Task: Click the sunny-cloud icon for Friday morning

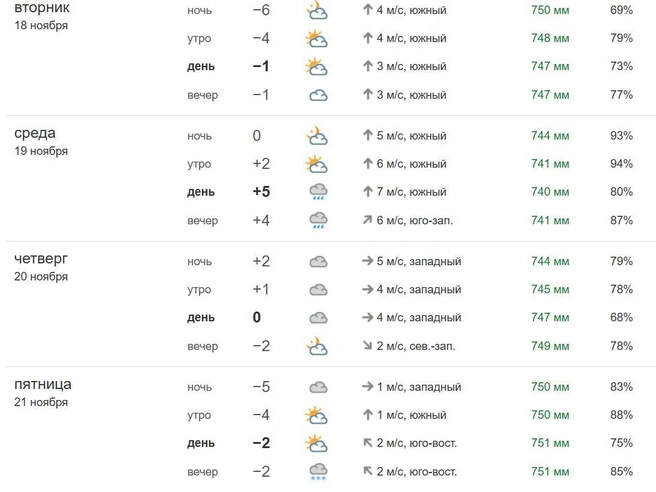Action: pyautogui.click(x=316, y=415)
